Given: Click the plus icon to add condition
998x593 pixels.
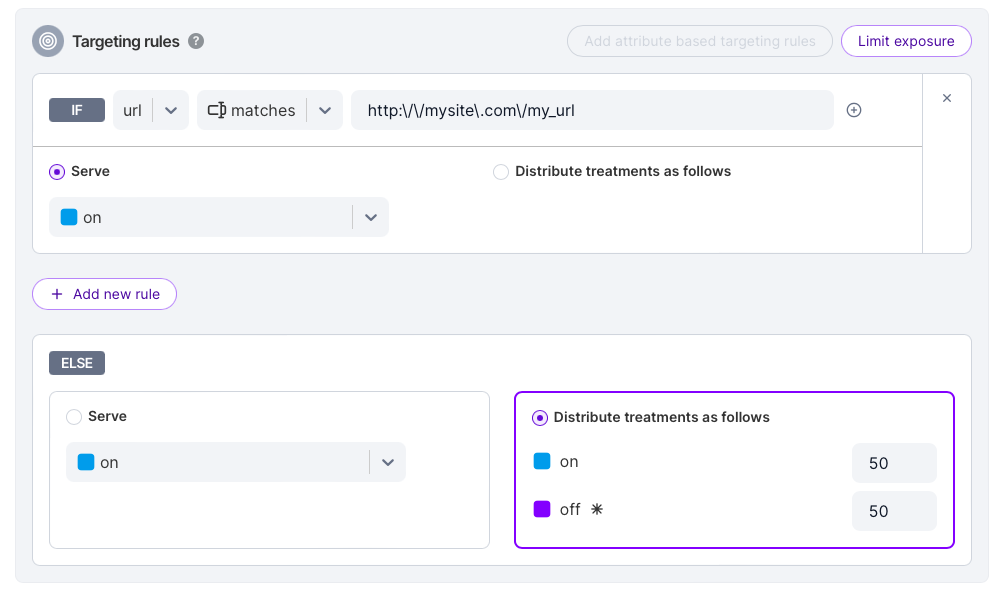Looking at the screenshot, I should (x=854, y=110).
